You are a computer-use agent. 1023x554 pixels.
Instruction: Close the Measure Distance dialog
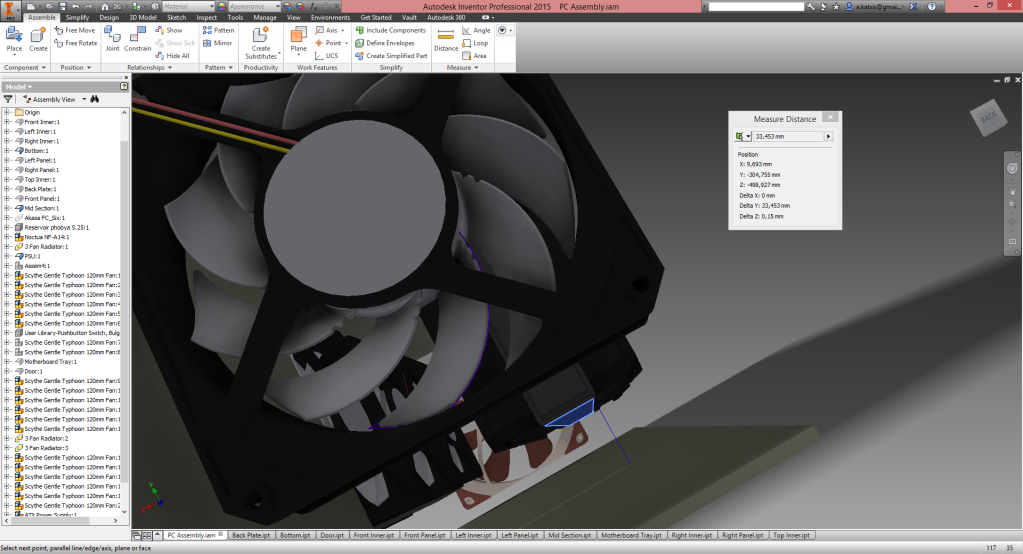pos(830,117)
